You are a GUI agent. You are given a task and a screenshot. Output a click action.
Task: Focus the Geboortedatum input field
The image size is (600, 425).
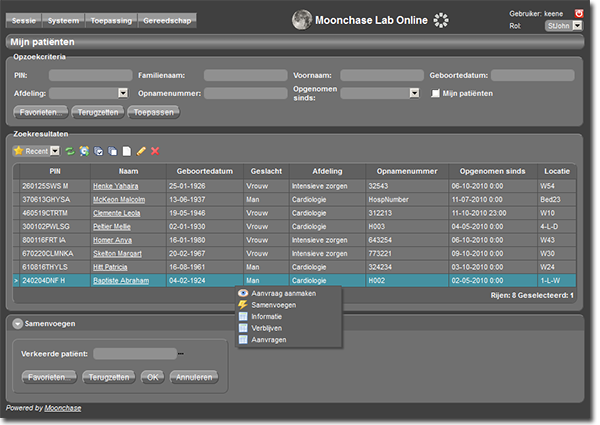click(533, 75)
